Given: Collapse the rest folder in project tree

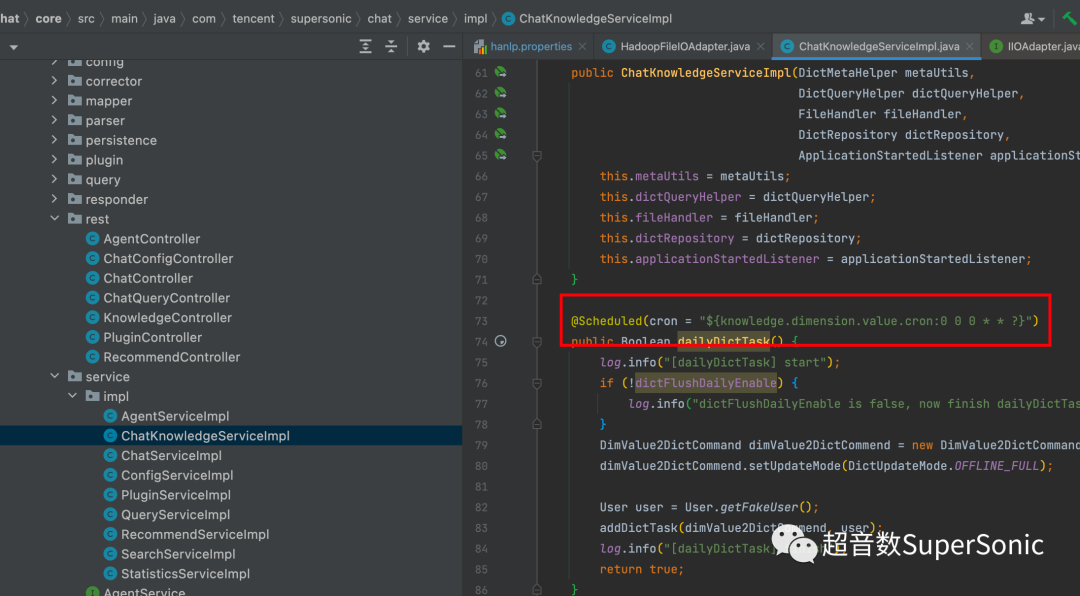Looking at the screenshot, I should click(55, 219).
